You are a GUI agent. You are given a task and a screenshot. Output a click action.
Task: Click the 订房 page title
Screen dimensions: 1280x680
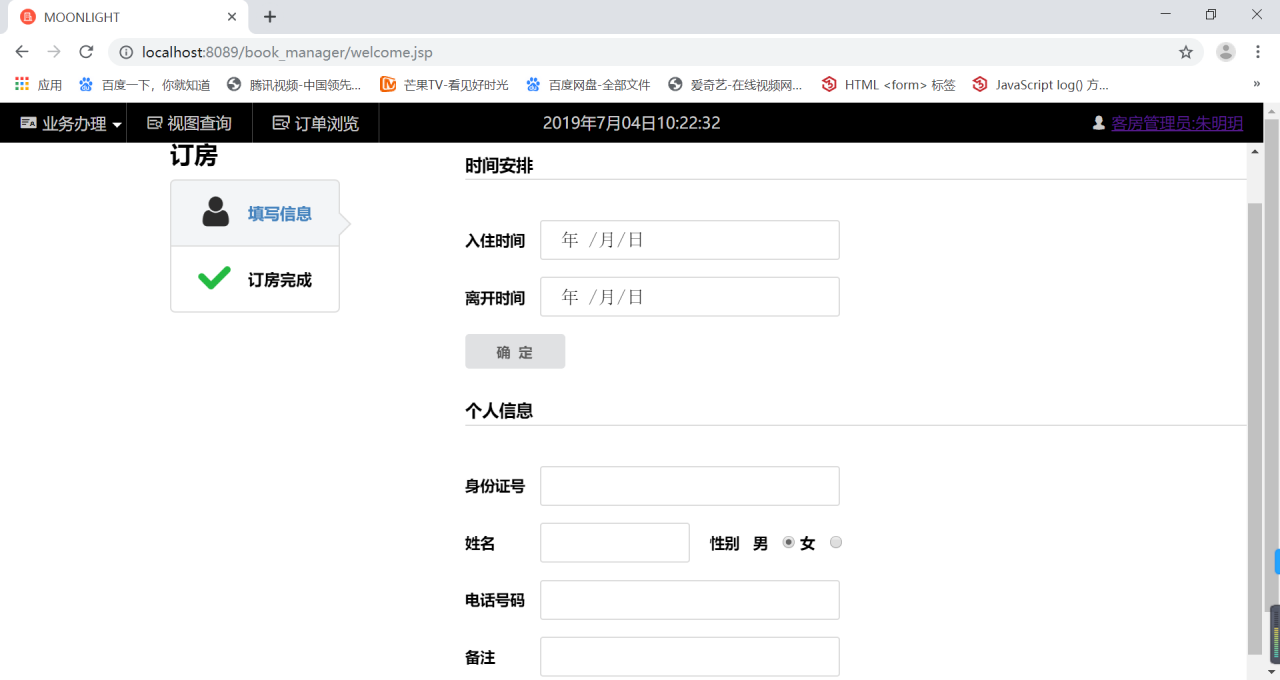coord(194,155)
